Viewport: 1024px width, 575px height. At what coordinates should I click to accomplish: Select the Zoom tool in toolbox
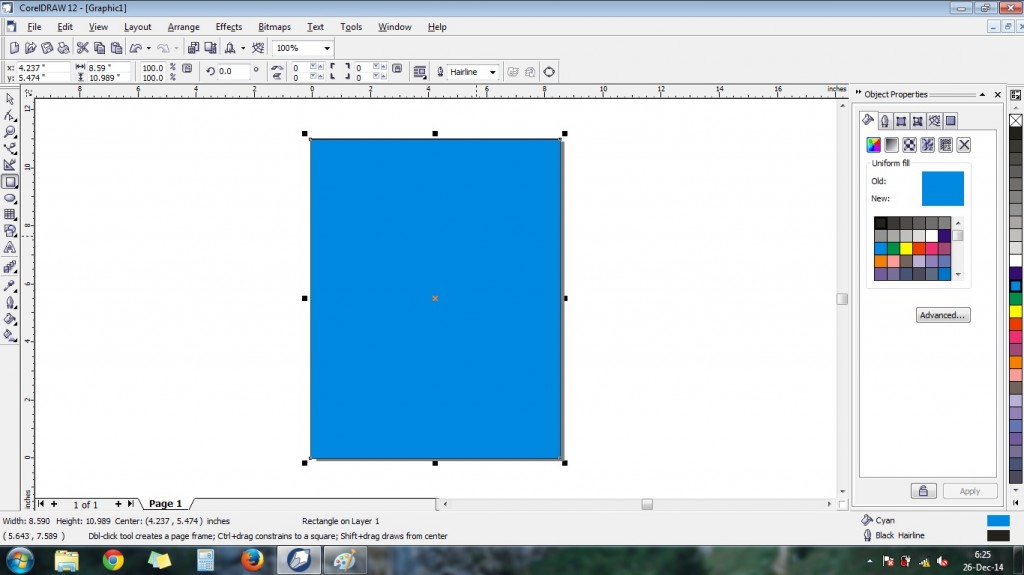[10, 132]
